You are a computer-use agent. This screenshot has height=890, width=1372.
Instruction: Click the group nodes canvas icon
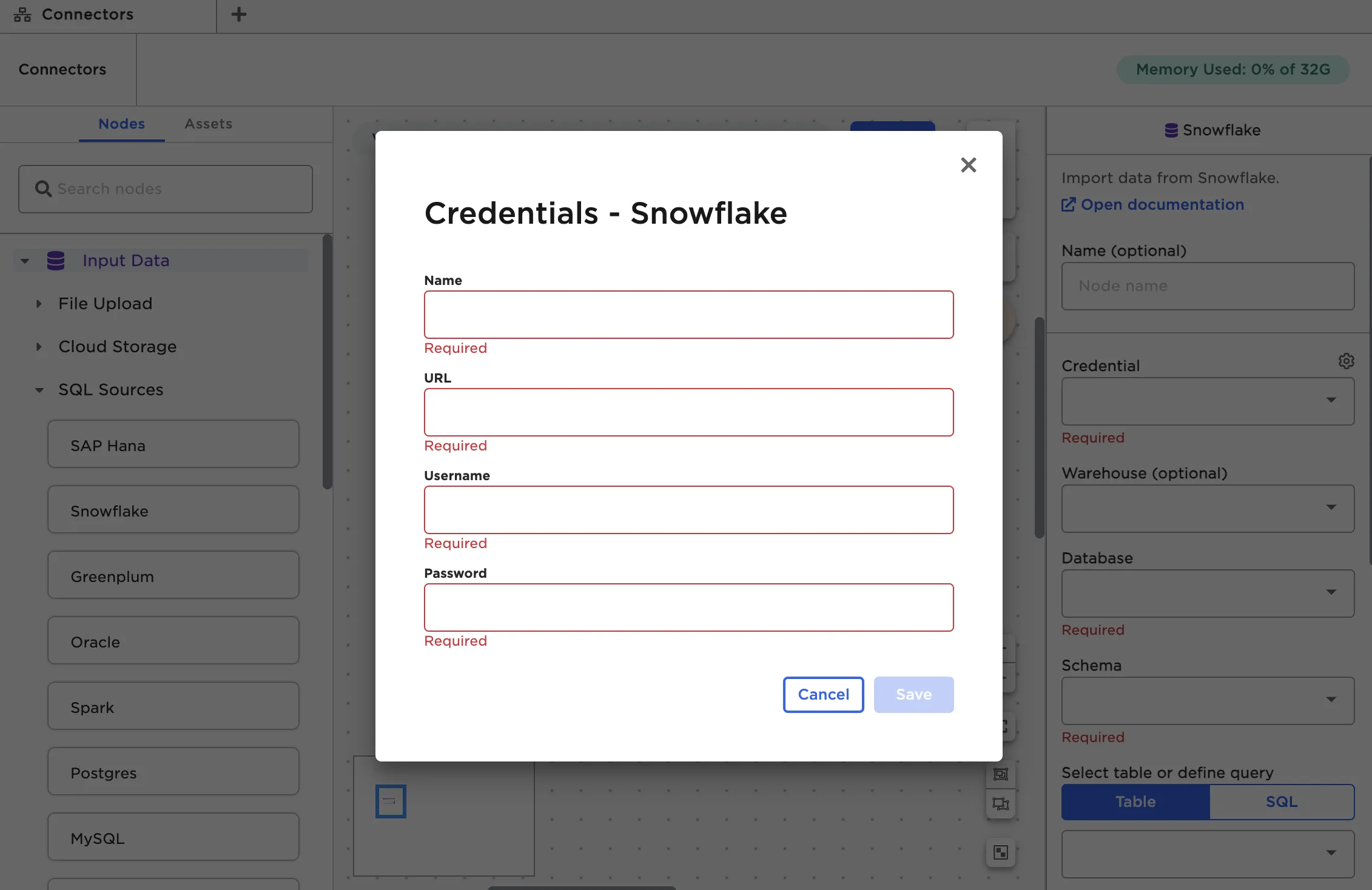point(1000,774)
